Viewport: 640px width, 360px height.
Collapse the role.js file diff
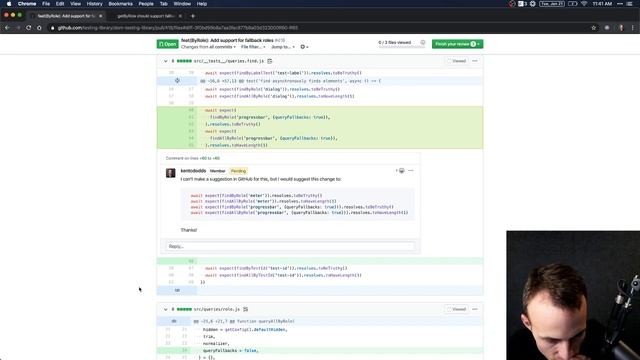tap(165, 309)
